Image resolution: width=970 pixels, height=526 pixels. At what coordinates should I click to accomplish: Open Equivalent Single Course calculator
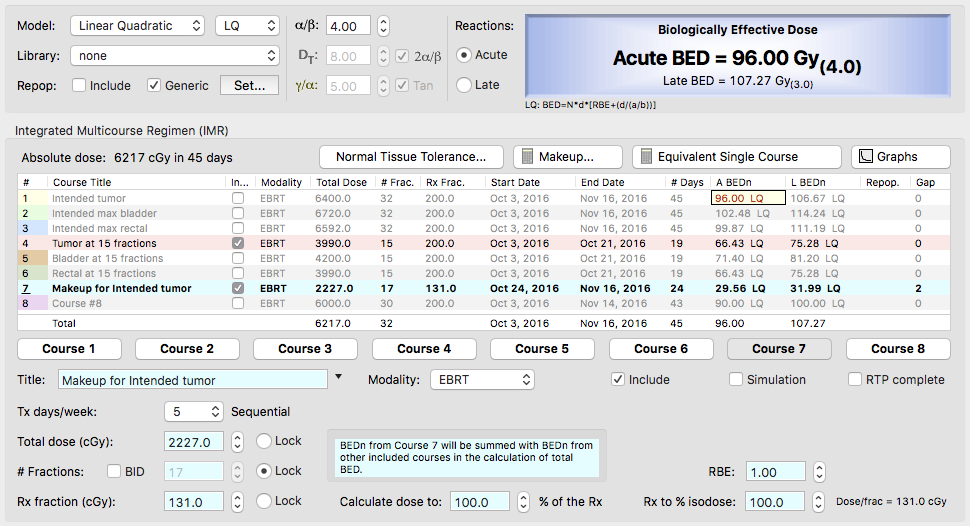(x=736, y=157)
